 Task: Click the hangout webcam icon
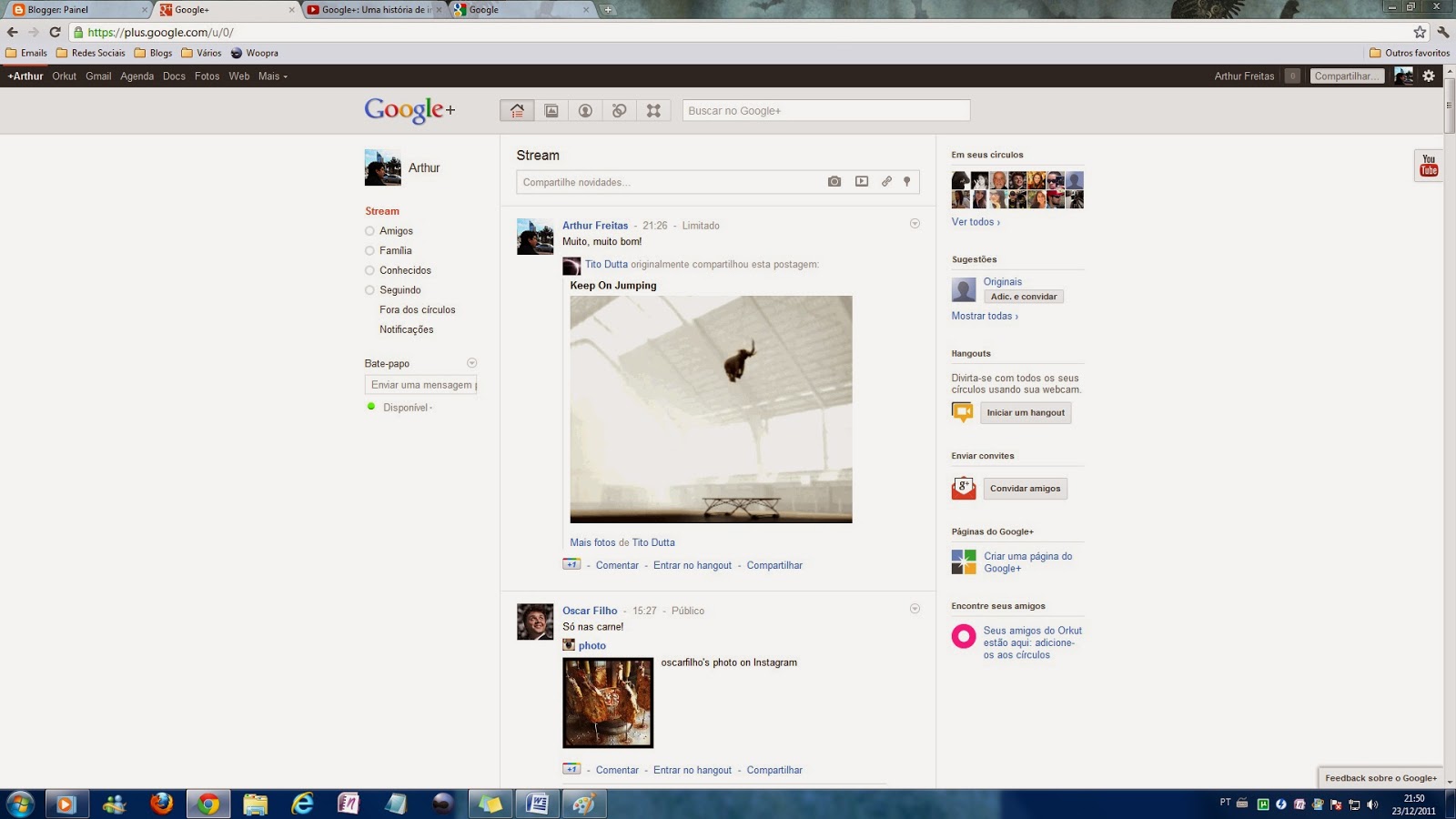click(962, 412)
